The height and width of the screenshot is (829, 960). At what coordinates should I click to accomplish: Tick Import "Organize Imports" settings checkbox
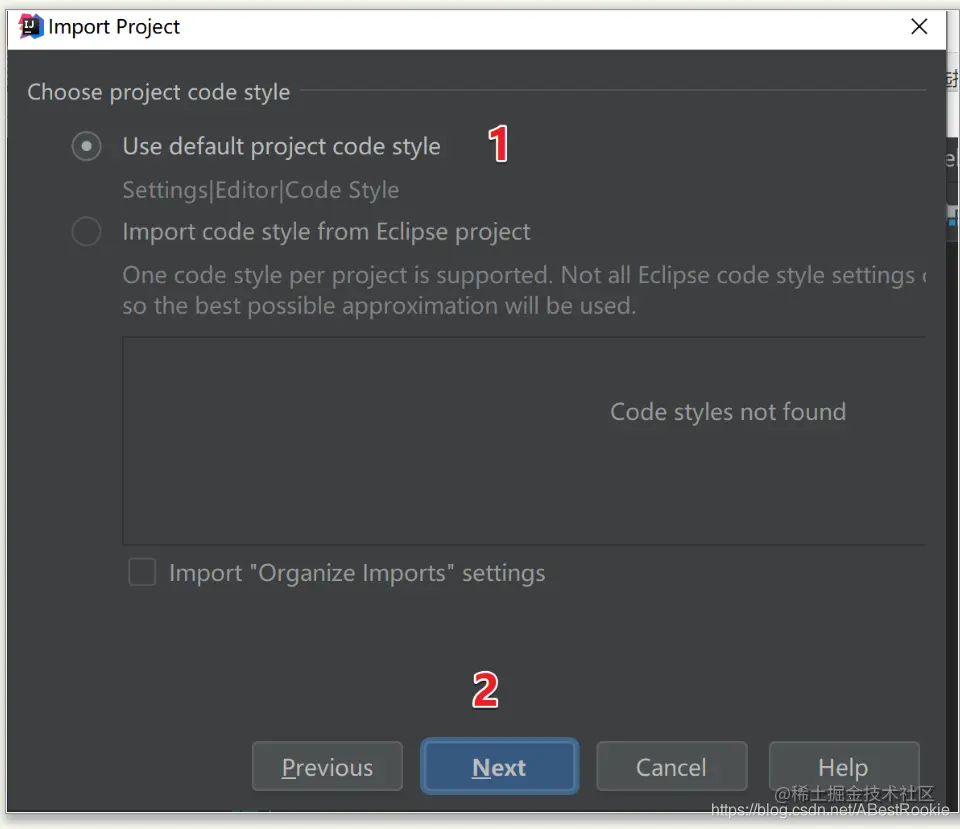[x=142, y=572]
